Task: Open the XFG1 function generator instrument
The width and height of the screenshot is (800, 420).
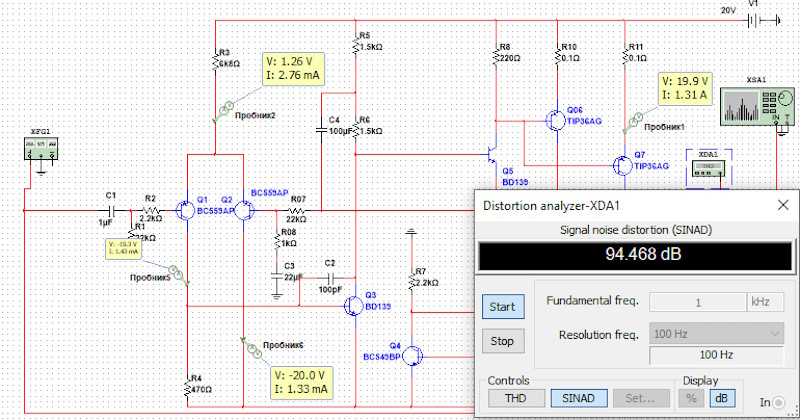Action: tap(41, 149)
